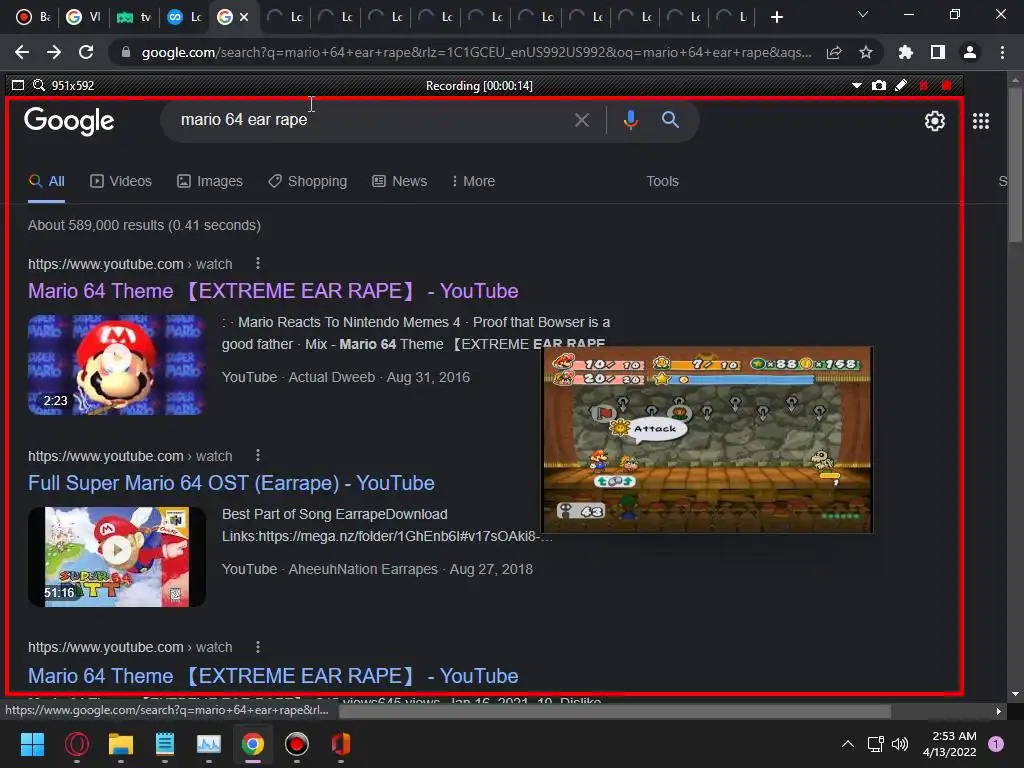The width and height of the screenshot is (1024, 768).
Task: Close the active Google search tab
Action: [244, 17]
